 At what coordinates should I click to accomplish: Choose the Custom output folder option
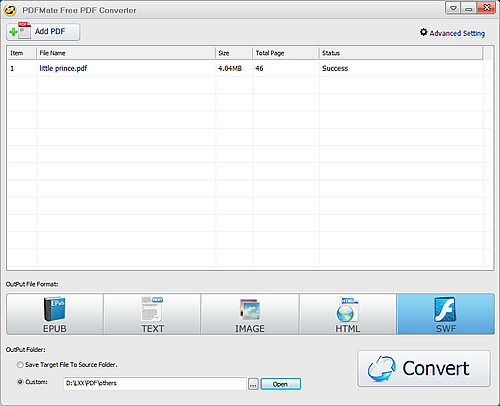click(20, 382)
